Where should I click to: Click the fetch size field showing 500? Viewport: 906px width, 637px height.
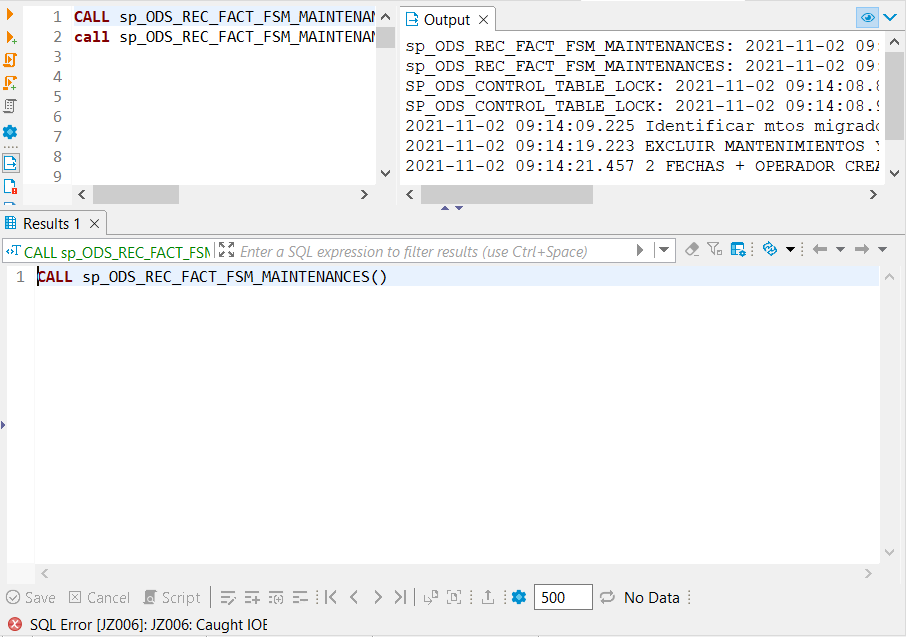click(x=562, y=597)
